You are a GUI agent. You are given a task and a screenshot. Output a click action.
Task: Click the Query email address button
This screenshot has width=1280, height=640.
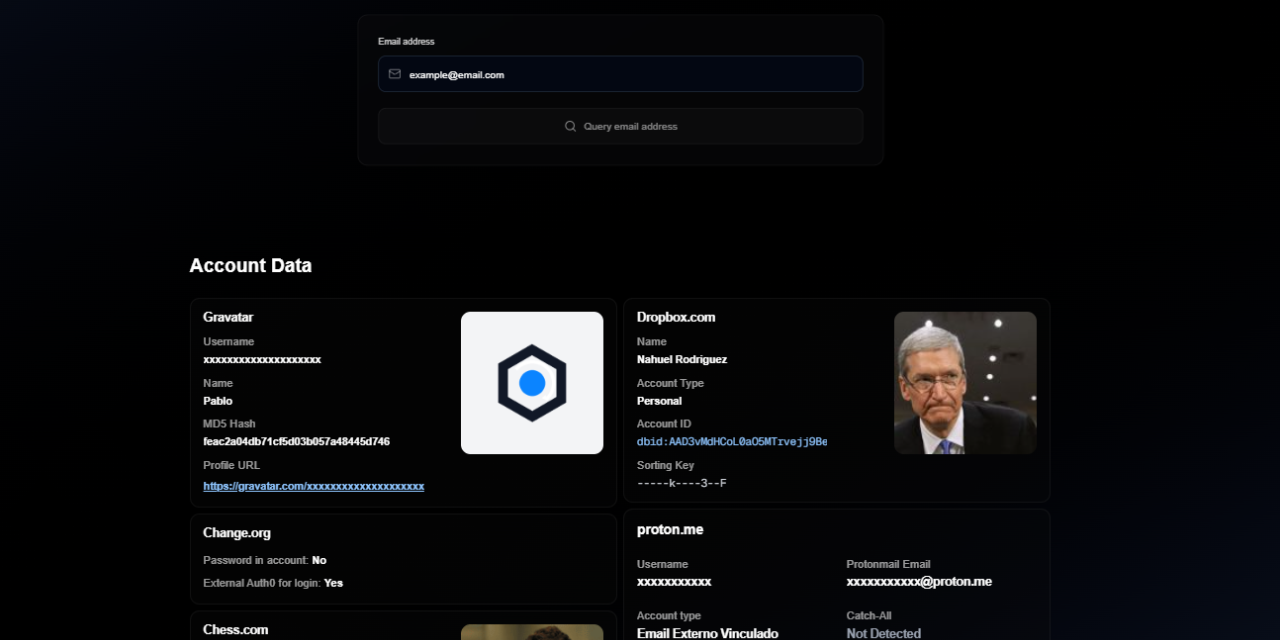[620, 126]
